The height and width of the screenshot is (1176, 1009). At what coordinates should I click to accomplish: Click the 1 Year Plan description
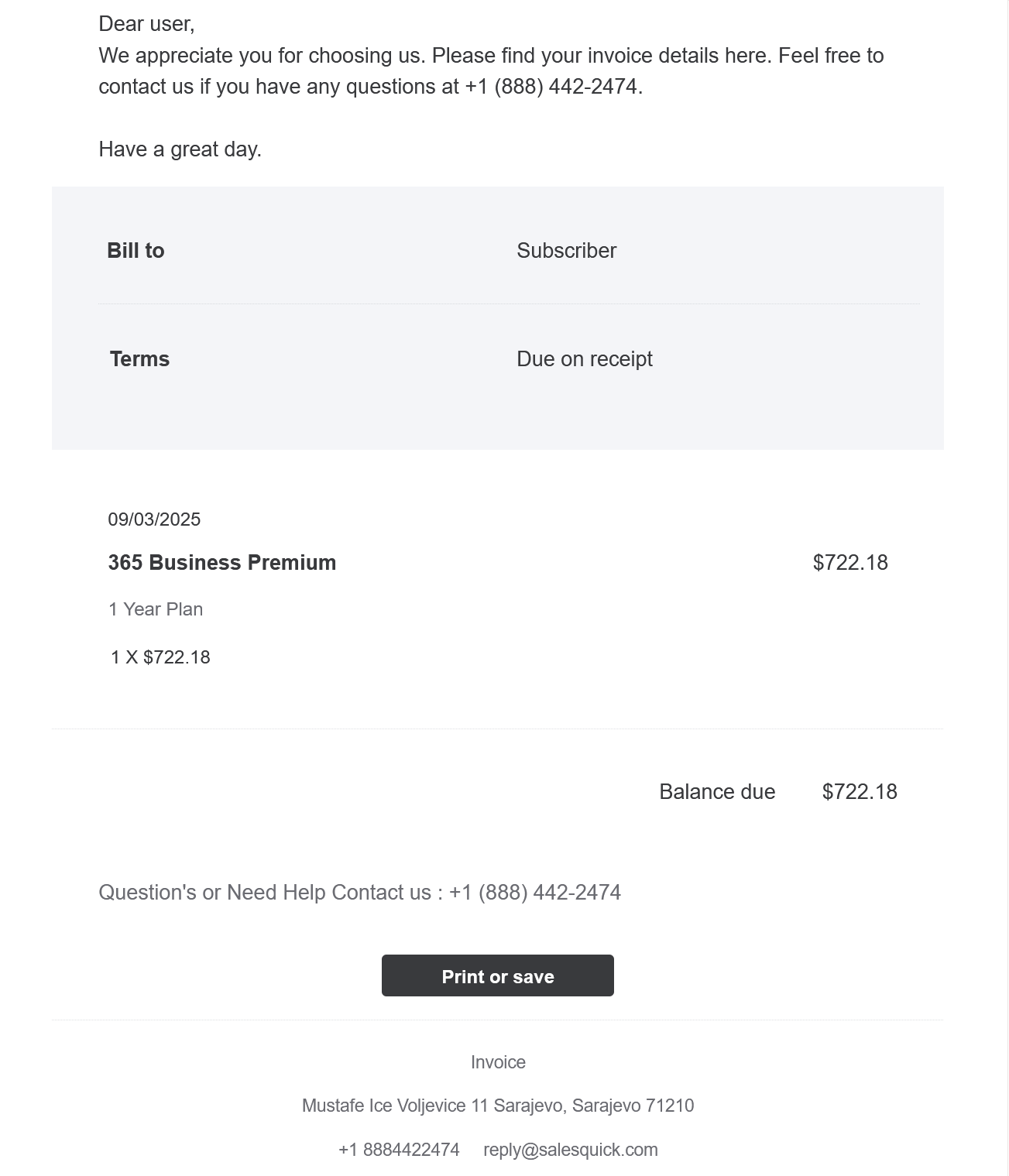156,609
